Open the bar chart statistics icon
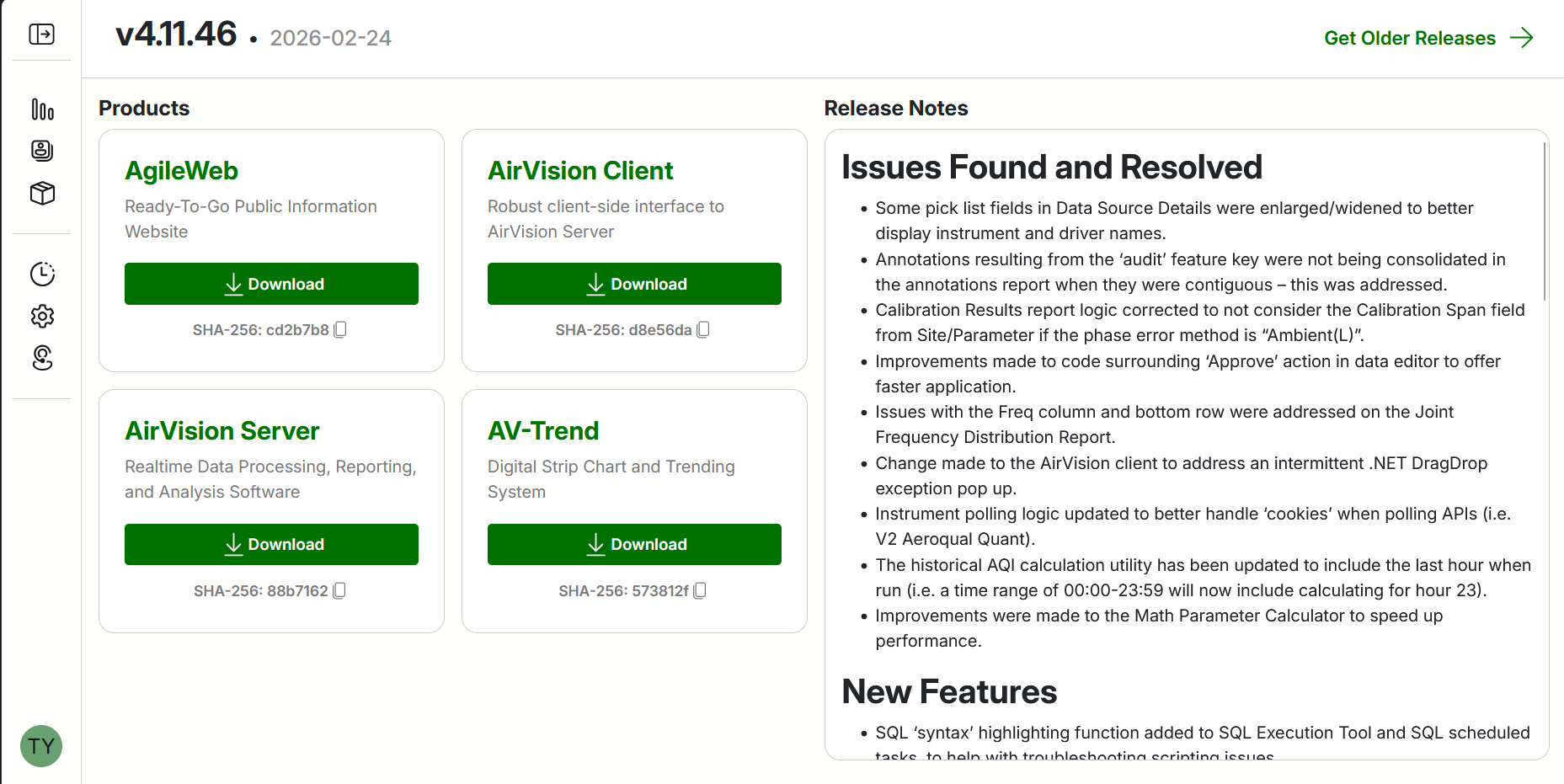Viewport: 1564px width, 784px height. click(x=42, y=109)
